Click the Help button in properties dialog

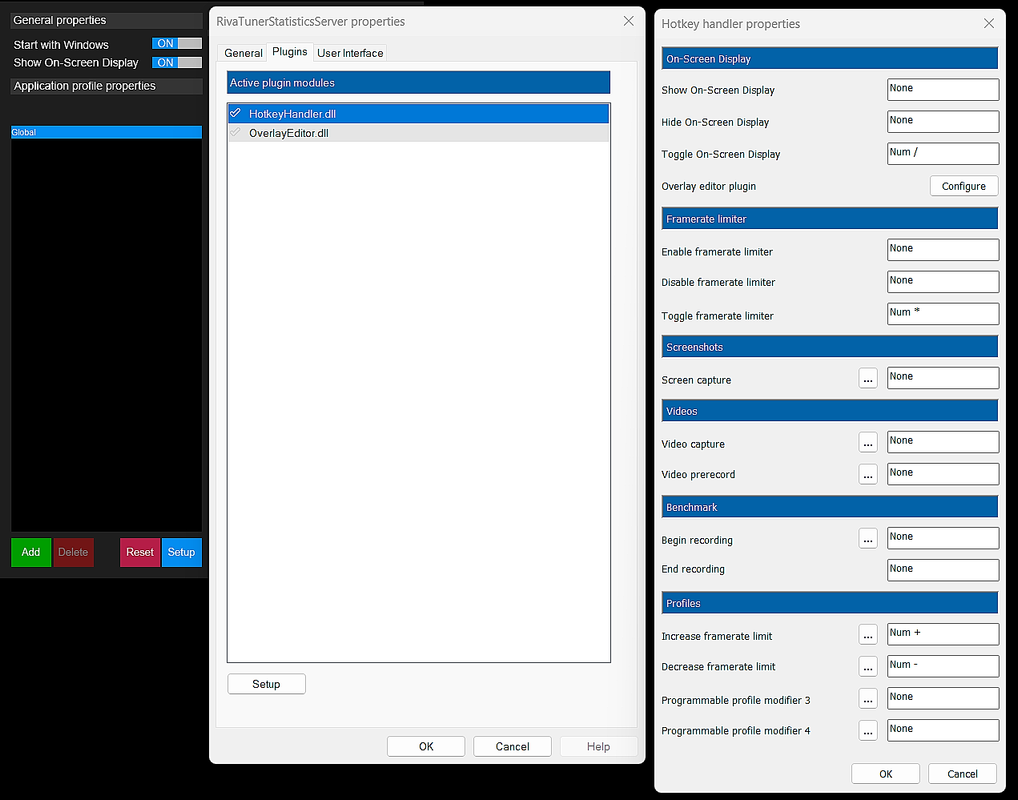point(599,746)
